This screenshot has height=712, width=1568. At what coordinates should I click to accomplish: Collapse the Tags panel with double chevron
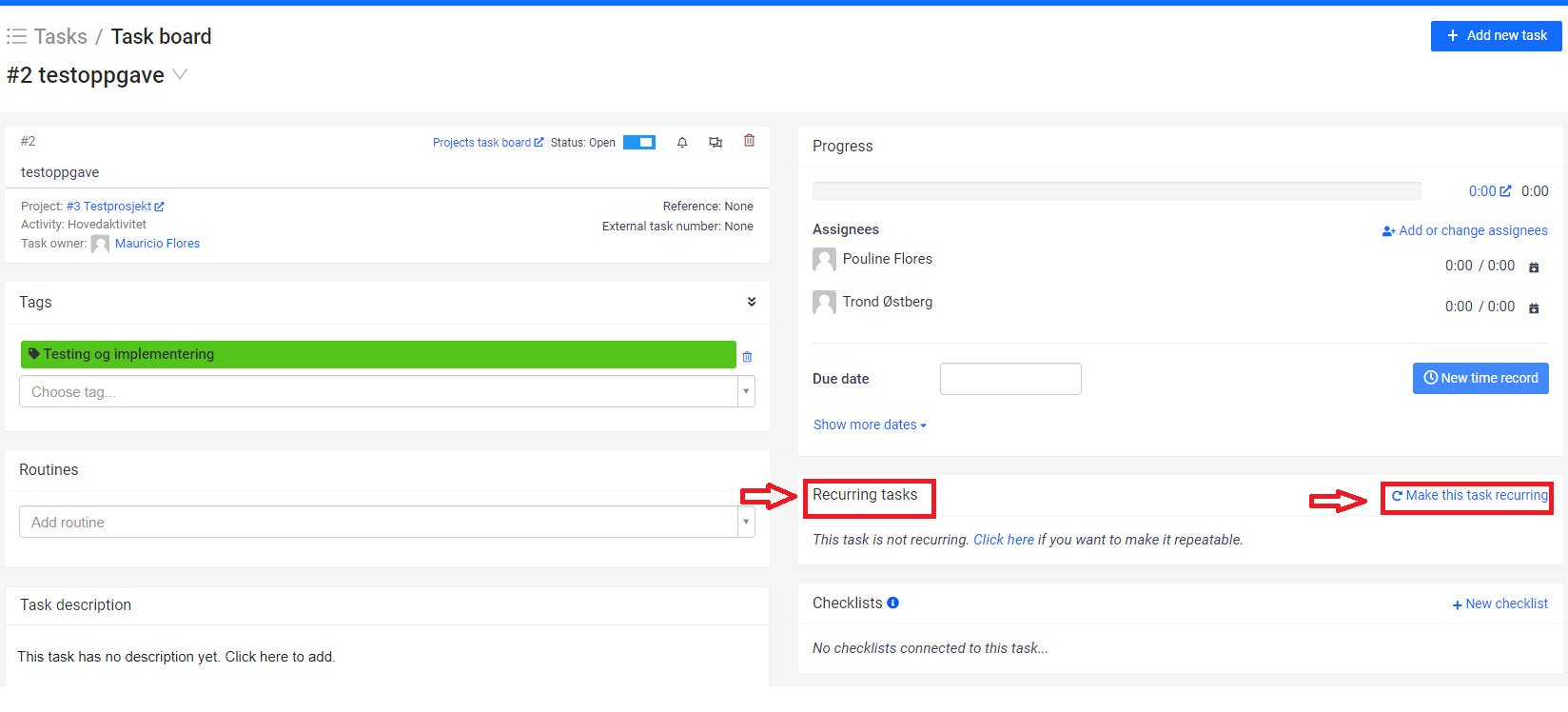pyautogui.click(x=752, y=302)
